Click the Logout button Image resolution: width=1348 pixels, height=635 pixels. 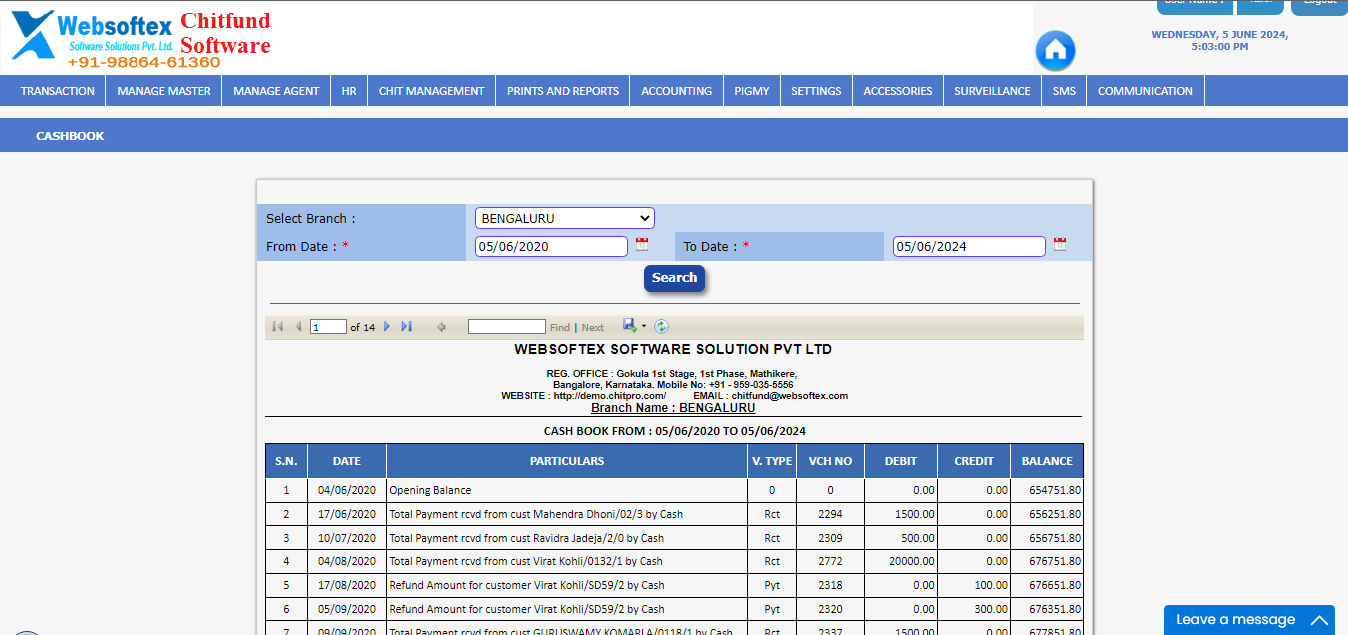(1319, 6)
